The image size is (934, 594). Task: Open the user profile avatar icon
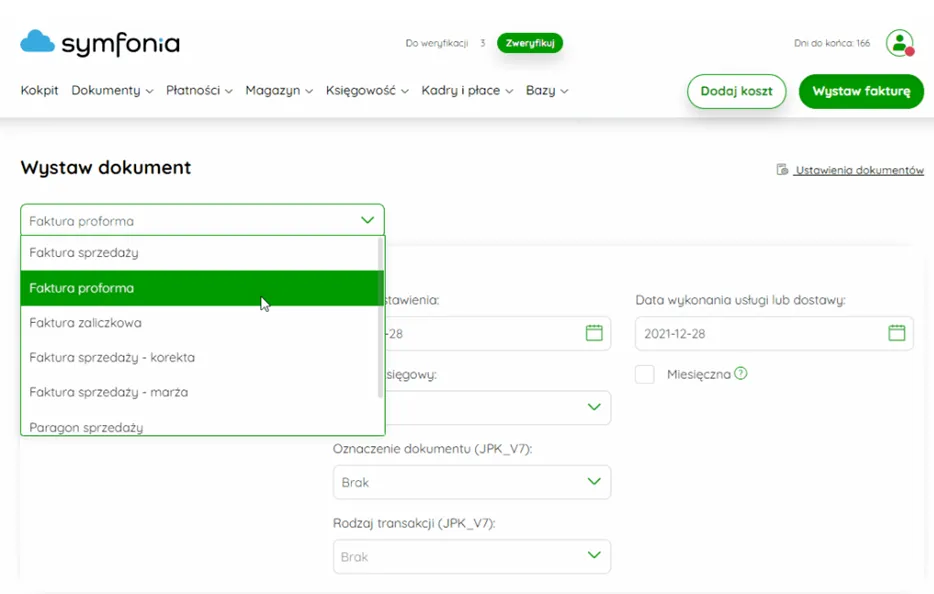pos(900,43)
